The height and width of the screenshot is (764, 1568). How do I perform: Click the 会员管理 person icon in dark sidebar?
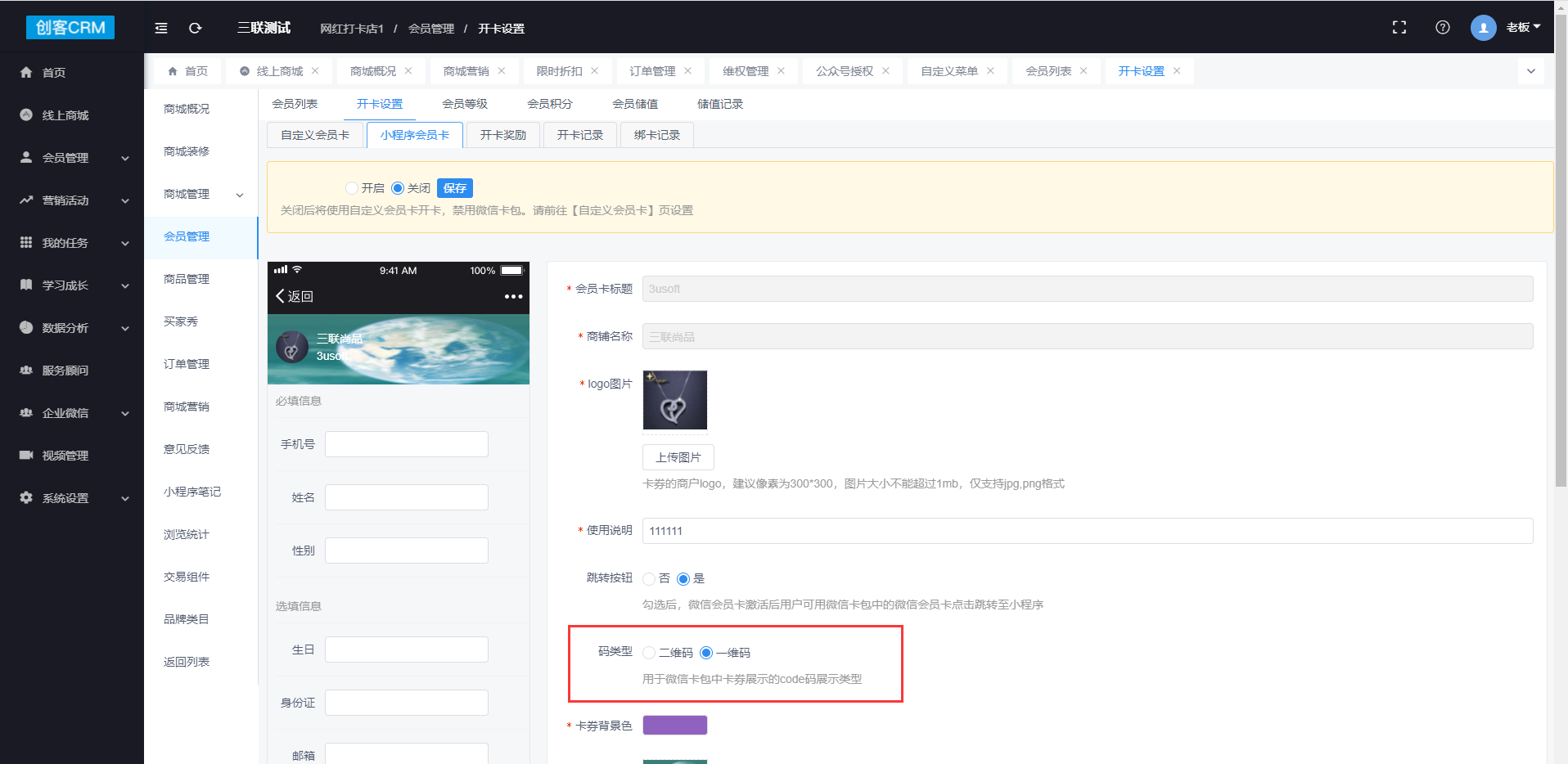pyautogui.click(x=26, y=158)
